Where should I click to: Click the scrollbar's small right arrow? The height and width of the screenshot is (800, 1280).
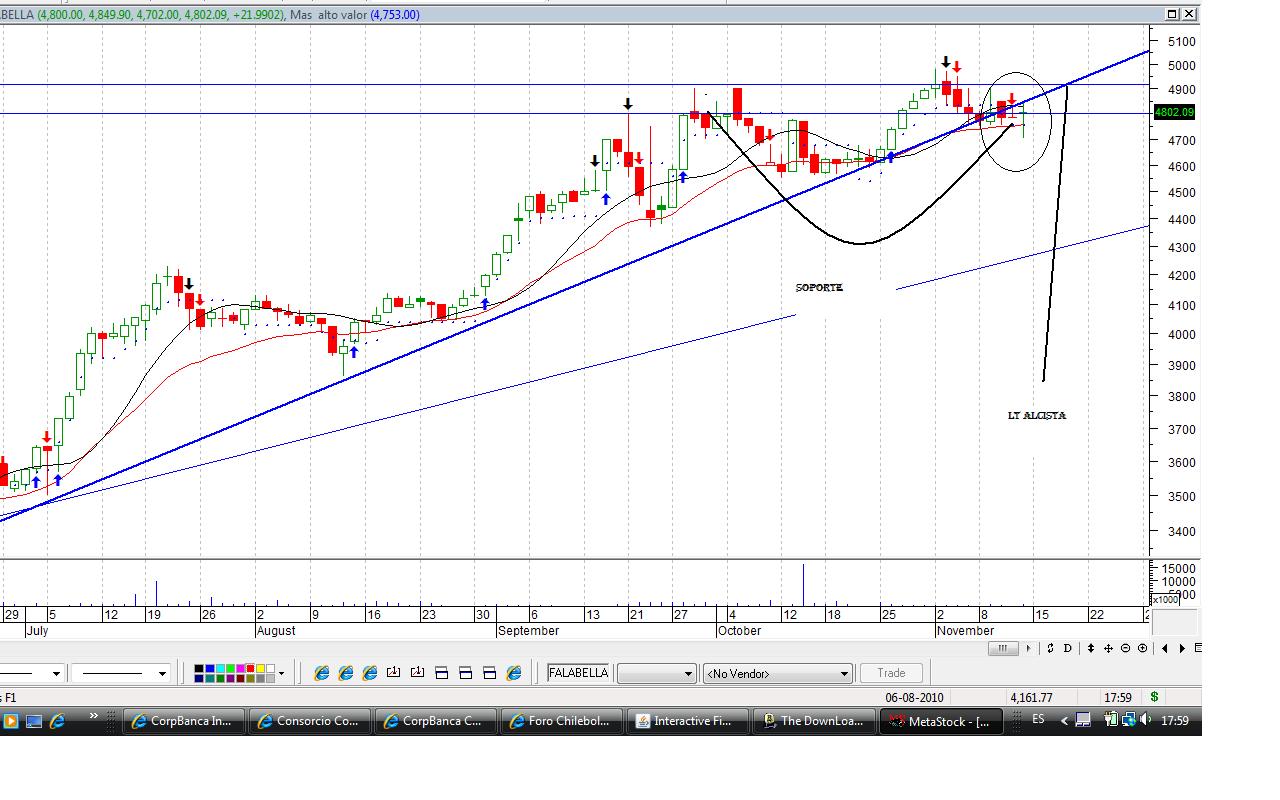(1029, 648)
